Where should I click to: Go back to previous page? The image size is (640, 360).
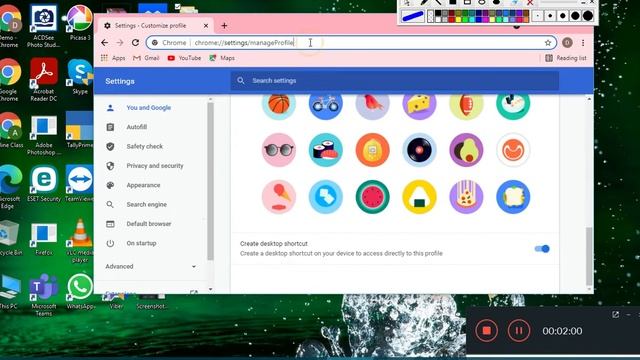(x=104, y=42)
